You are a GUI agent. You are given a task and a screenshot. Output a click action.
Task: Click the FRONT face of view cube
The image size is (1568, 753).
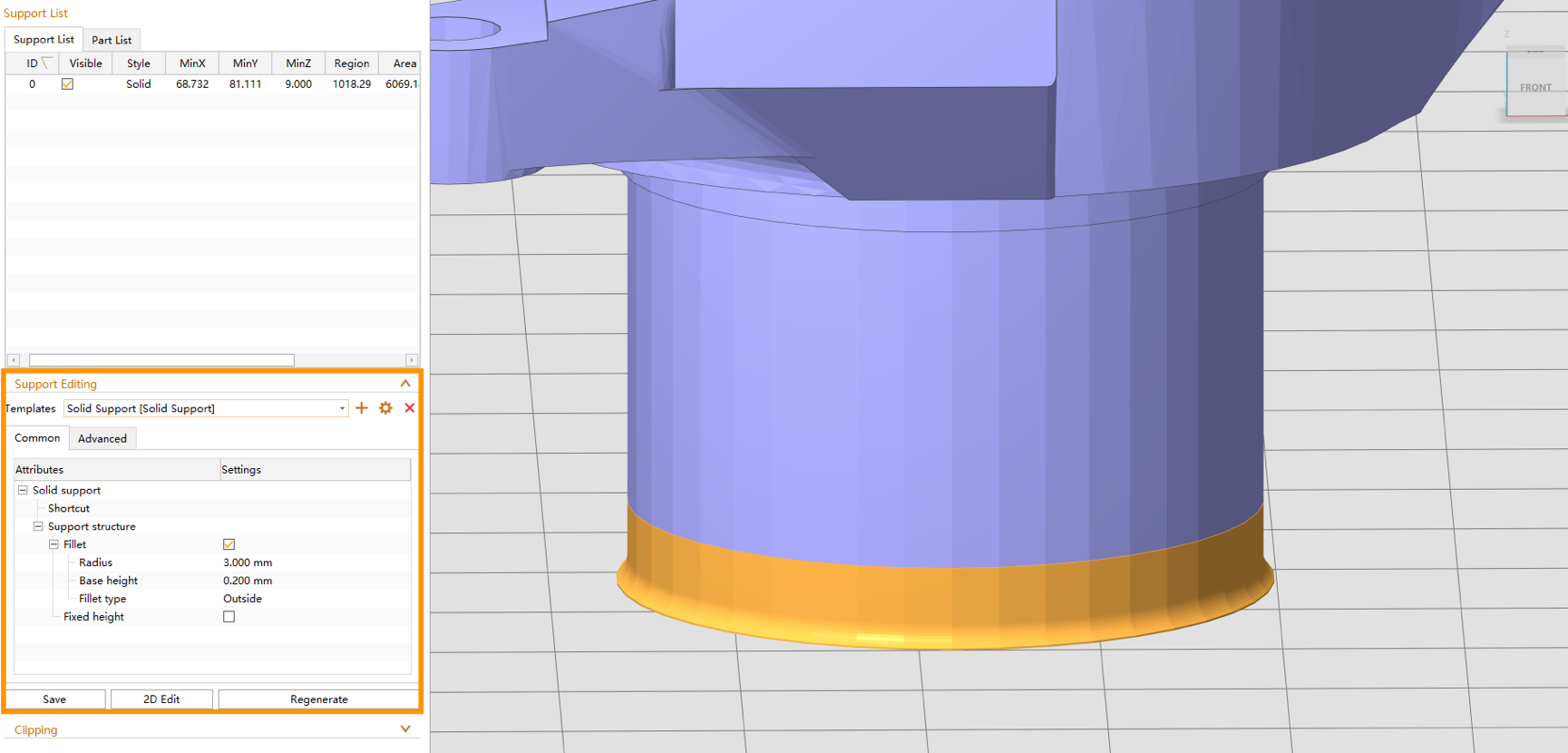pyautogui.click(x=1536, y=85)
